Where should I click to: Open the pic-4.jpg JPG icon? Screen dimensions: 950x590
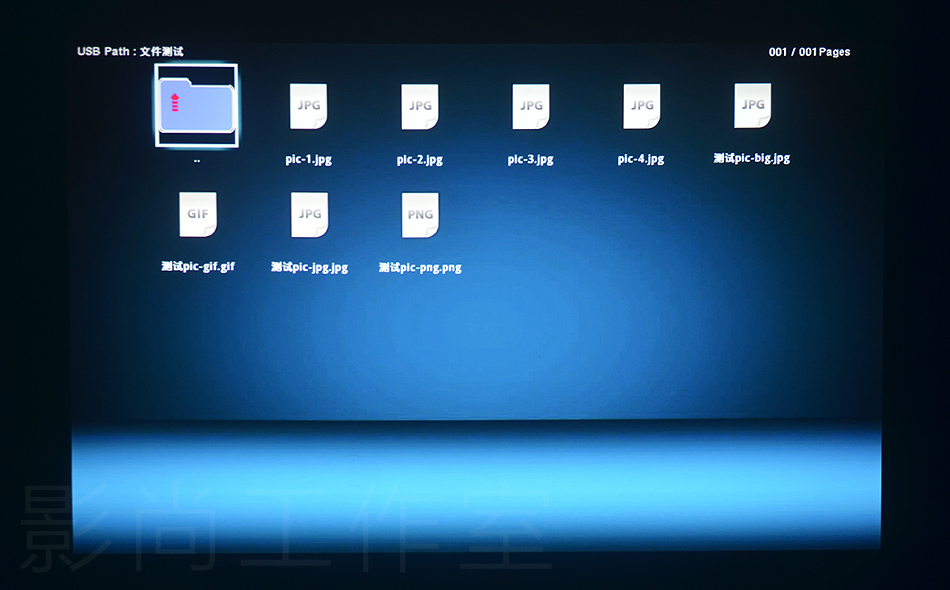(642, 106)
